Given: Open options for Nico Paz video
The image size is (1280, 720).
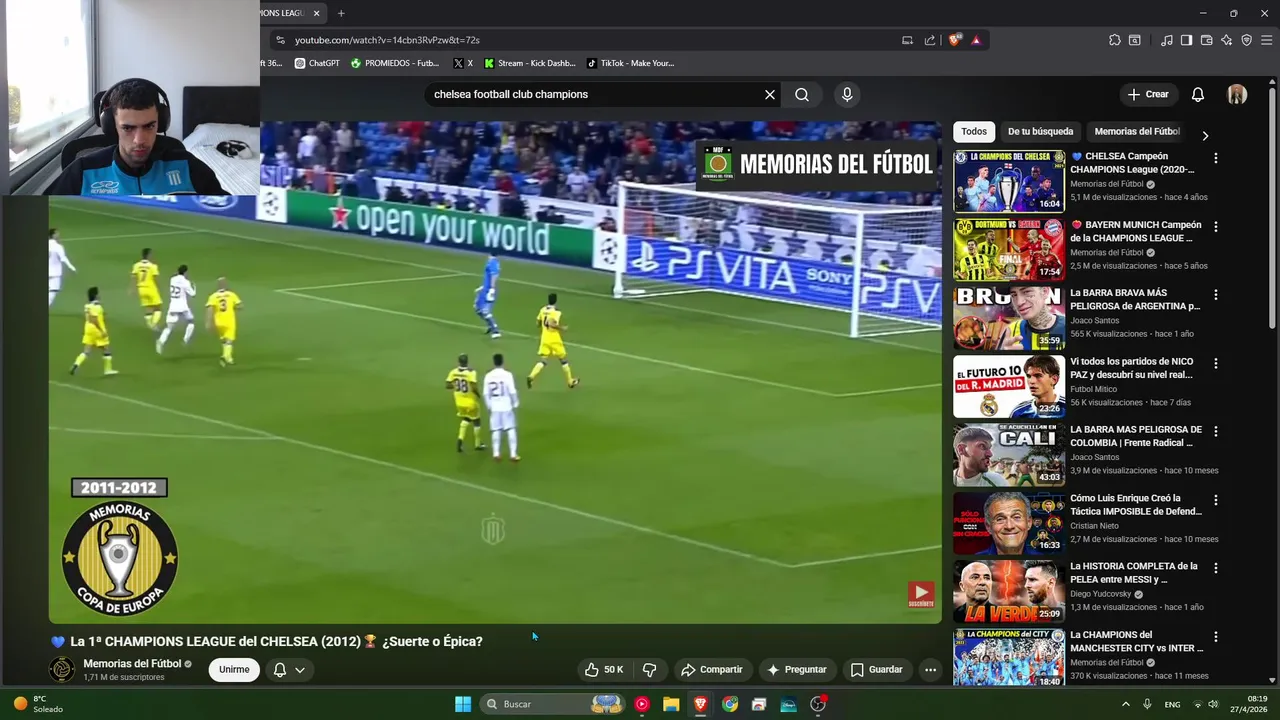Looking at the screenshot, I should [x=1216, y=363].
